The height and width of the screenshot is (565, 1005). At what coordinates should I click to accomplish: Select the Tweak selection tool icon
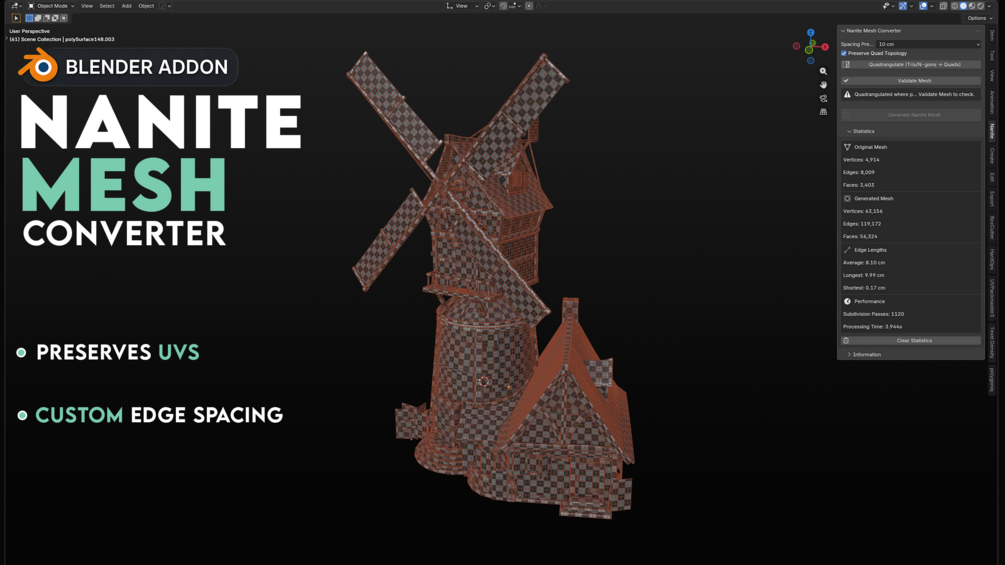pyautogui.click(x=16, y=18)
